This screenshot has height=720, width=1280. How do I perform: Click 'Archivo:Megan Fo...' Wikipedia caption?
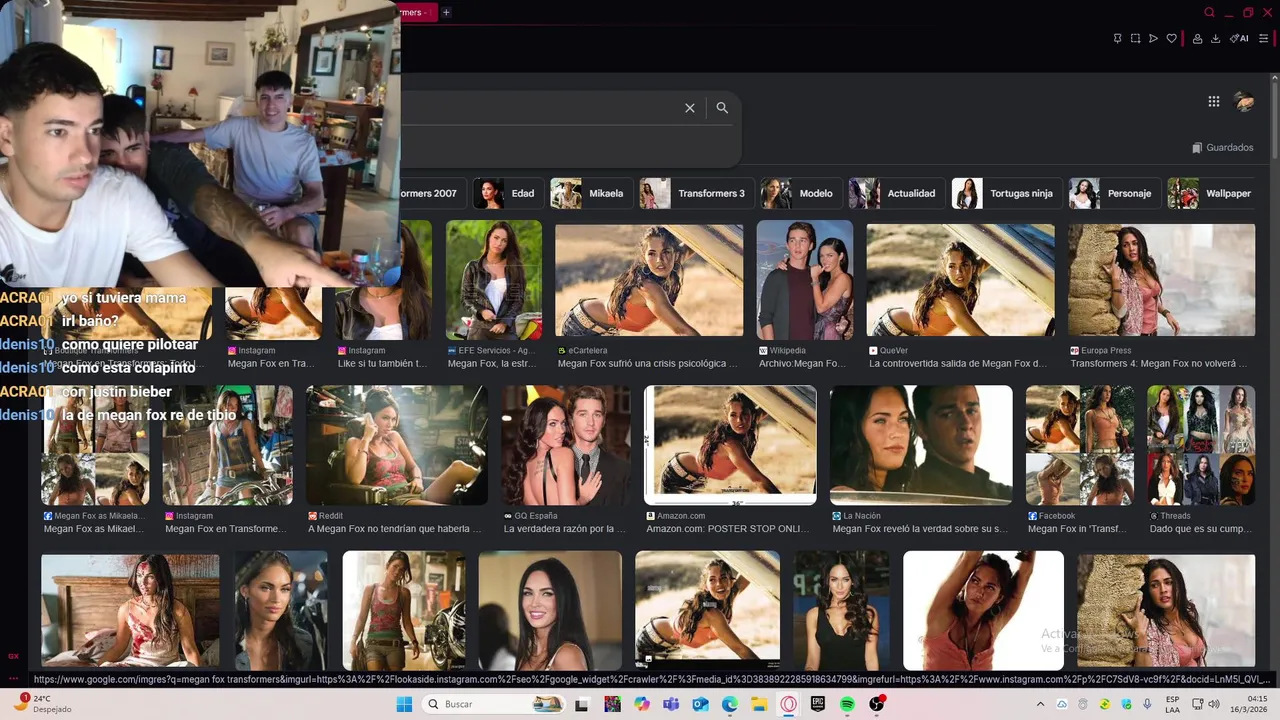tap(802, 364)
